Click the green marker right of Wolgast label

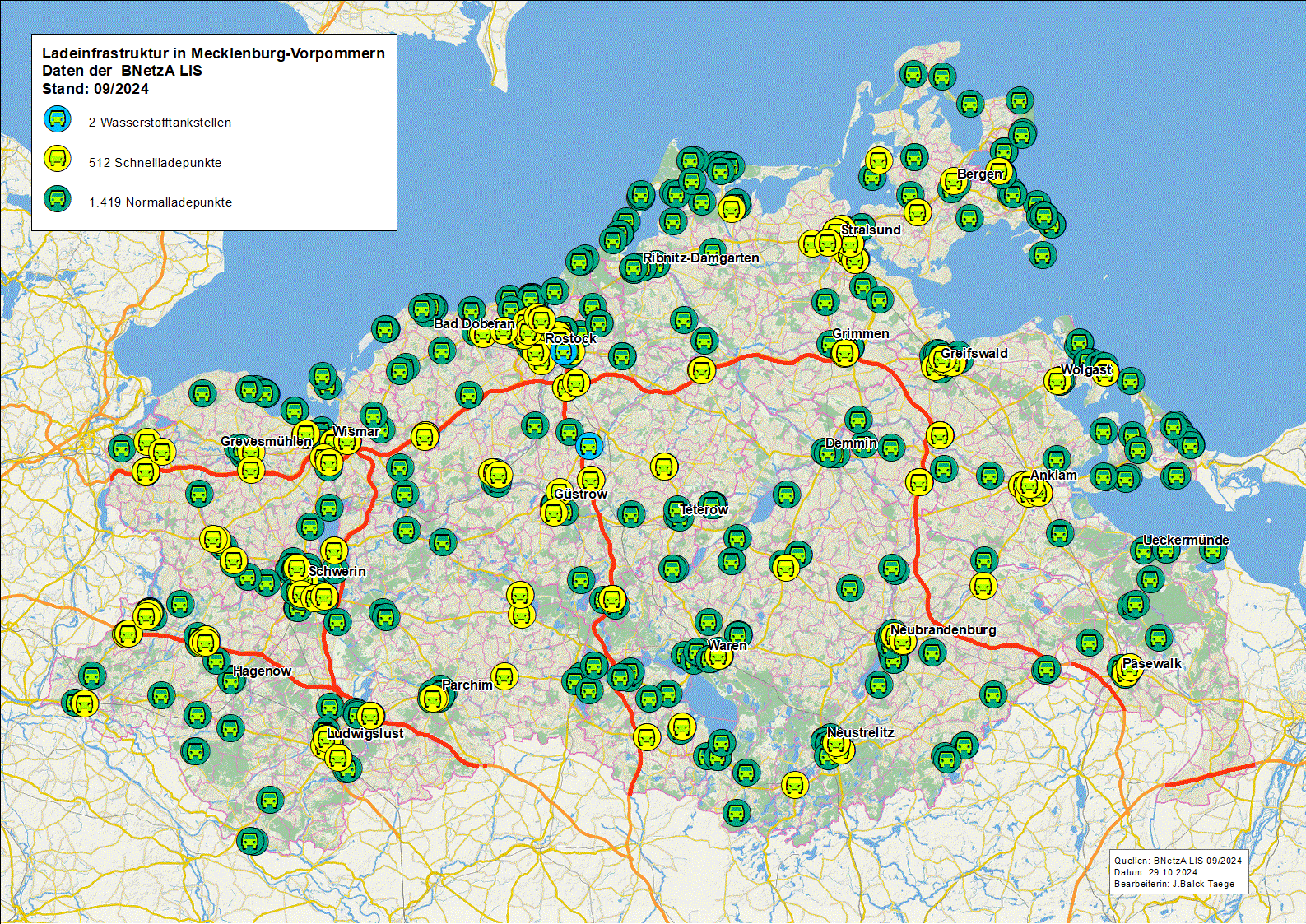pyautogui.click(x=1131, y=380)
